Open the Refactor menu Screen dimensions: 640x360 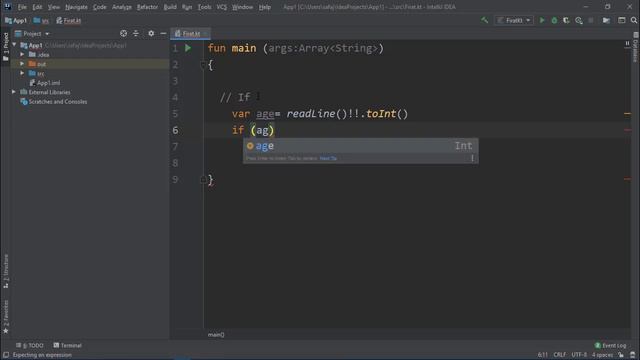pyautogui.click(x=147, y=7)
